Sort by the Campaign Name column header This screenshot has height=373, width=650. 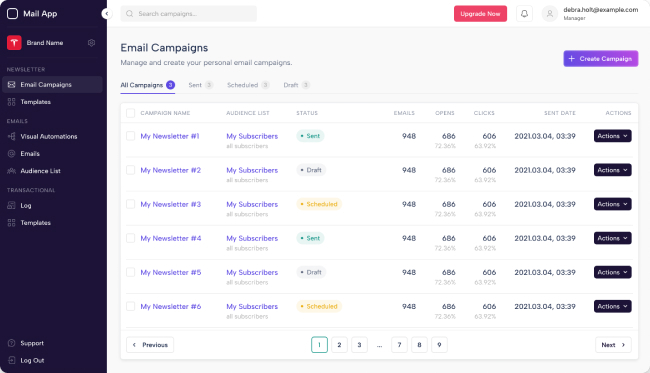[165, 113]
